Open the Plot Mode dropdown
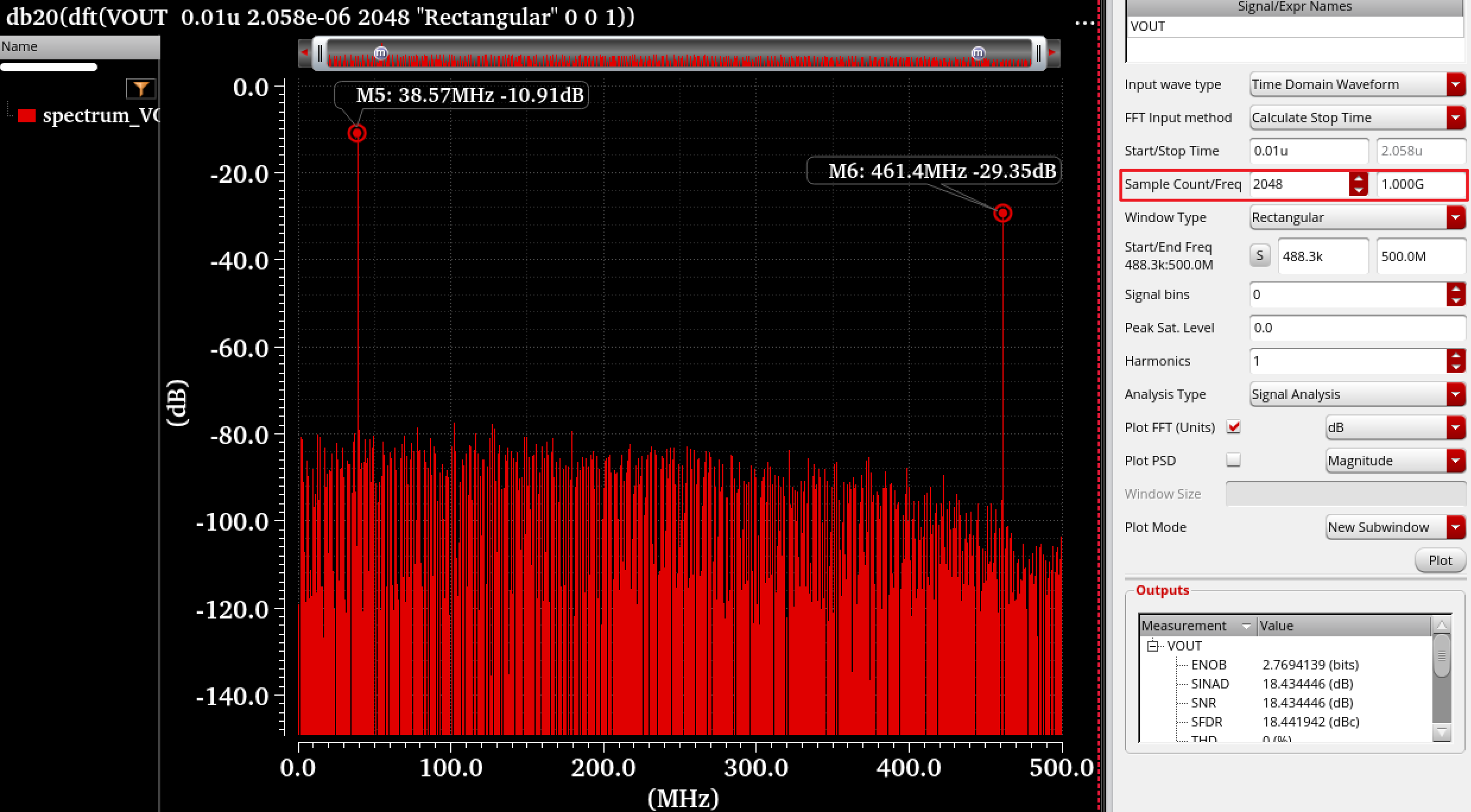 pos(1455,527)
